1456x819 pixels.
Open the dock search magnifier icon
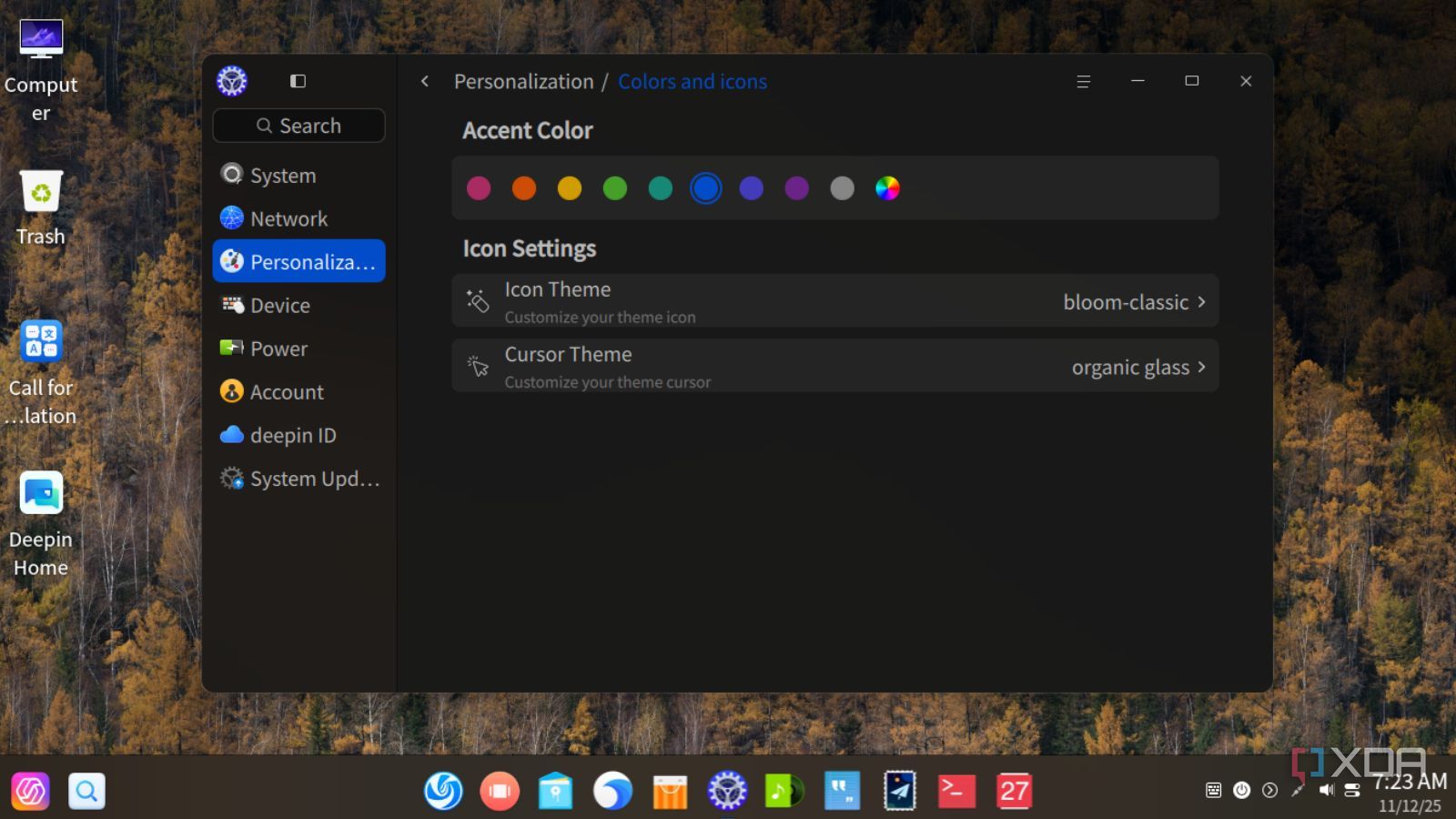pyautogui.click(x=86, y=791)
